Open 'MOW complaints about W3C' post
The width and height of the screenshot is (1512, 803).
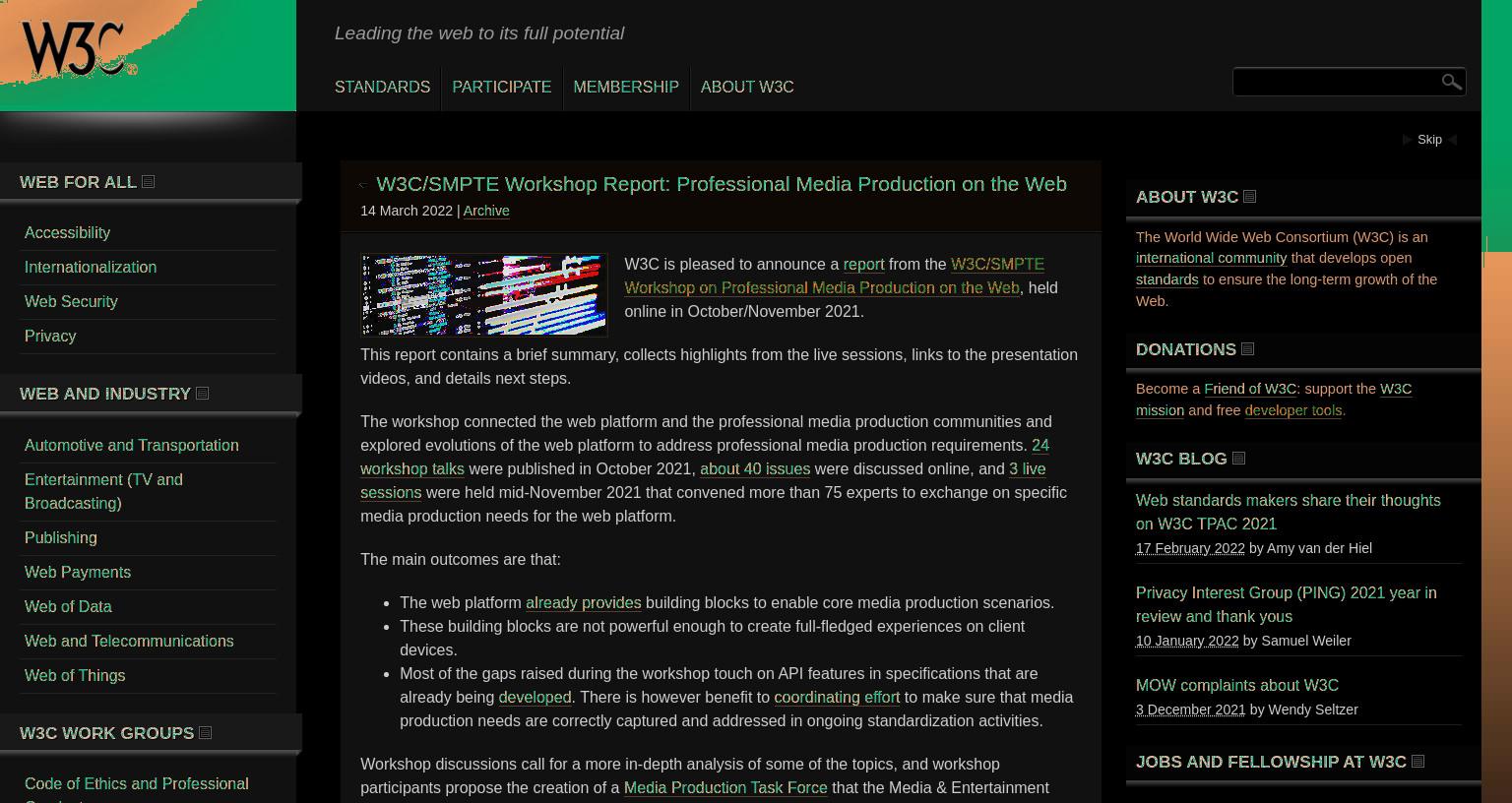pyautogui.click(x=1237, y=685)
